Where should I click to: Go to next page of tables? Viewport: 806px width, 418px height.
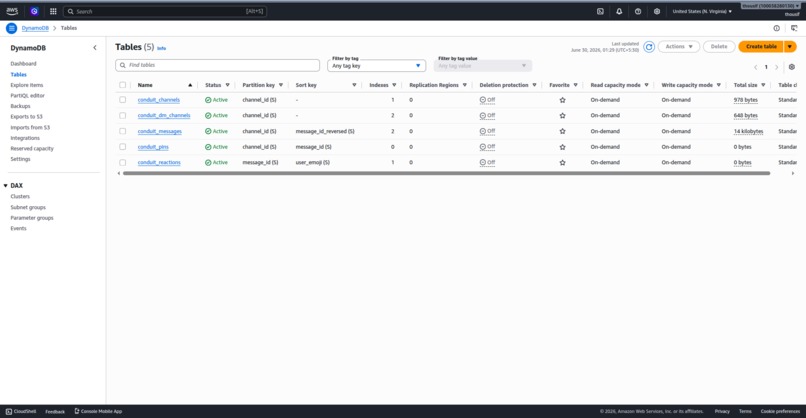click(777, 67)
